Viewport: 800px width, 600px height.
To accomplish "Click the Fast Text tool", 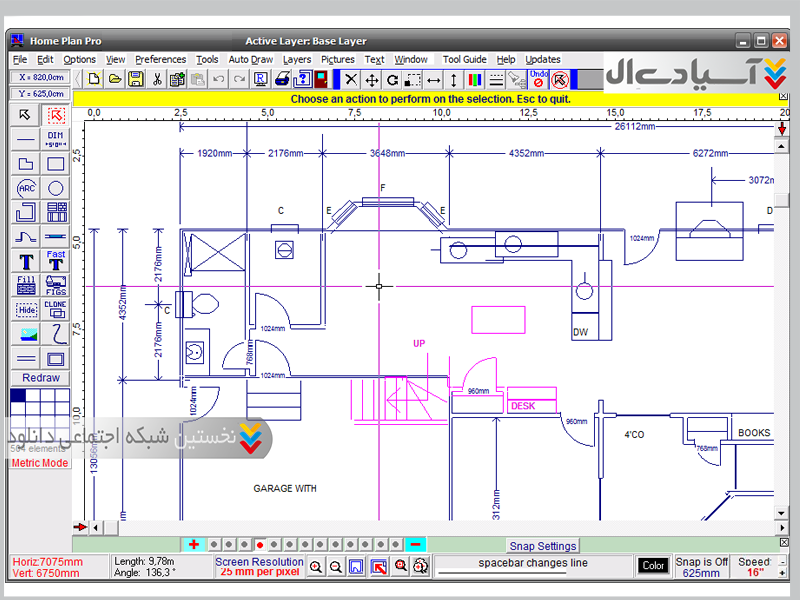I will tap(56, 260).
